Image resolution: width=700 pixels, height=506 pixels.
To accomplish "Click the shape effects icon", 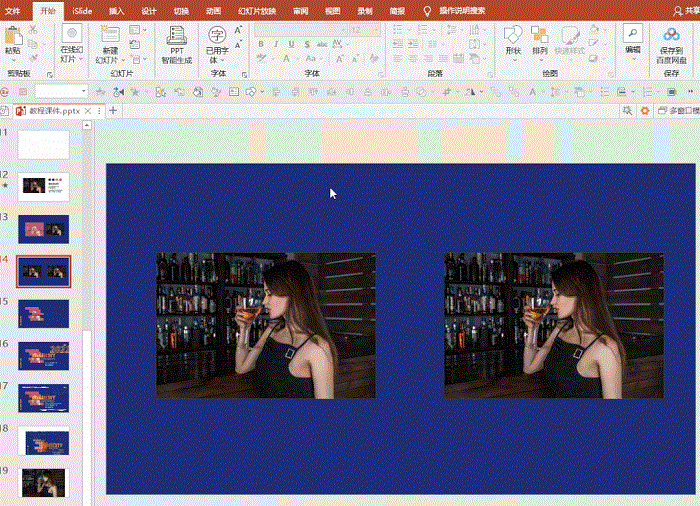I will 593,58.
